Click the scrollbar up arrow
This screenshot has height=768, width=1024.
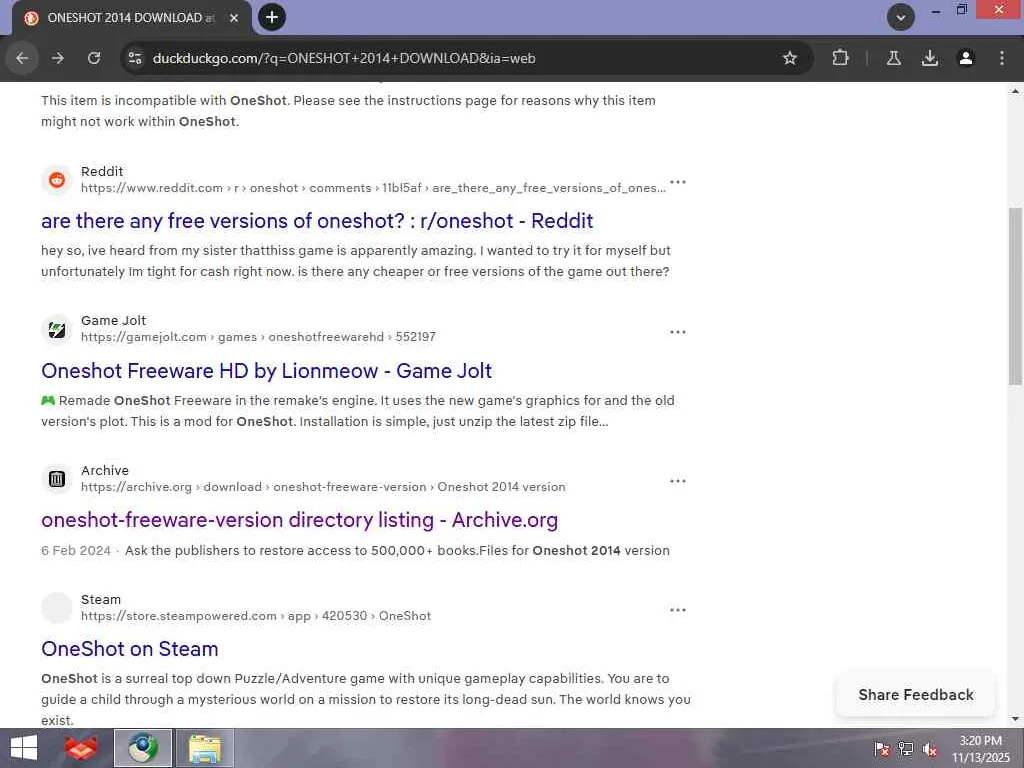[x=1015, y=91]
